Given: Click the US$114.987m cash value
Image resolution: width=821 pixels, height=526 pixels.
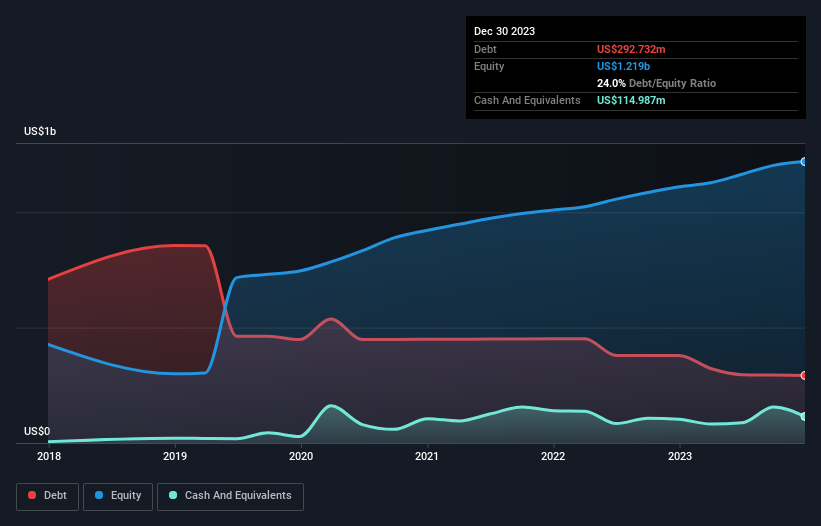Looking at the screenshot, I should point(631,100).
